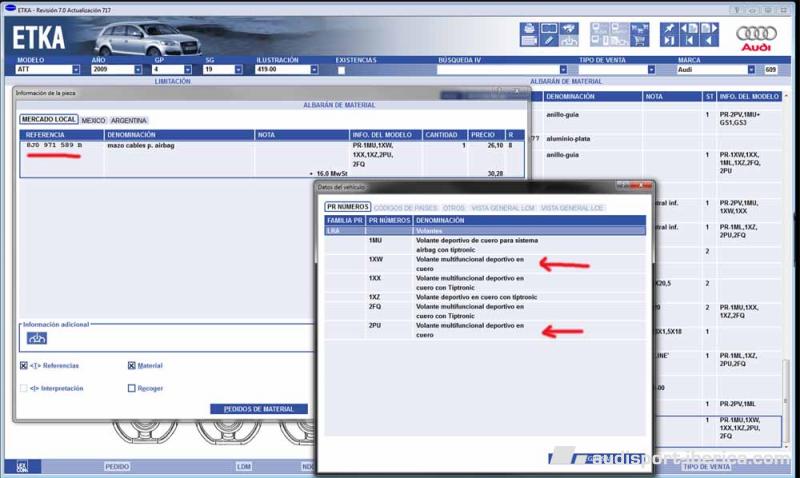This screenshot has height=478, width=800.
Task: Click the PEDIDOS DE MATERIAL button
Action: tap(259, 409)
